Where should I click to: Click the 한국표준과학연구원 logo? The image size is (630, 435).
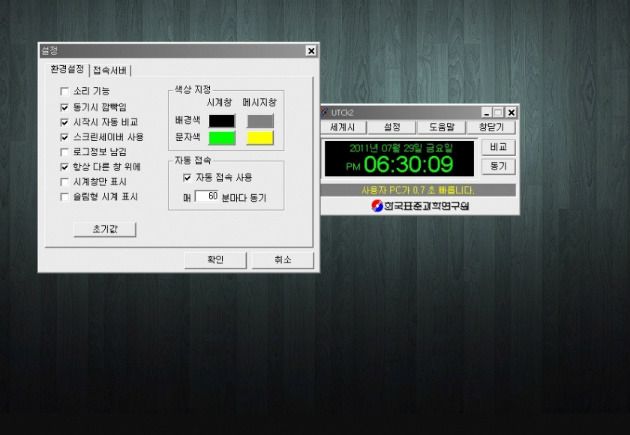coord(420,206)
